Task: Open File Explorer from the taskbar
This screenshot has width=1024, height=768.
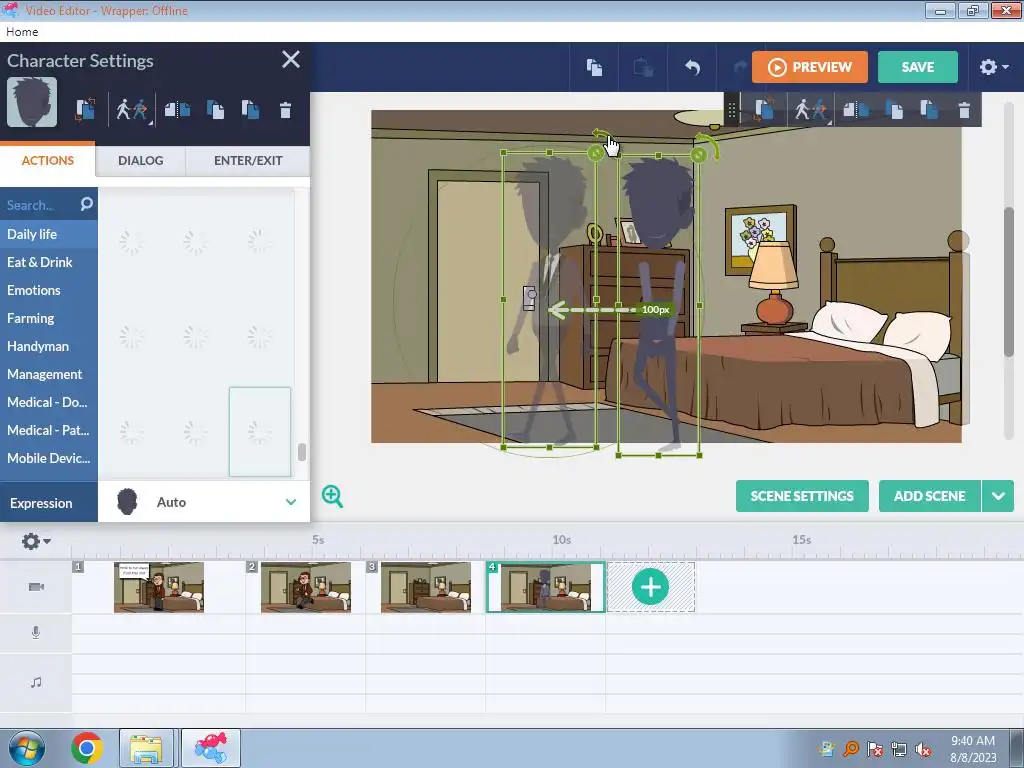Action: pyautogui.click(x=146, y=748)
